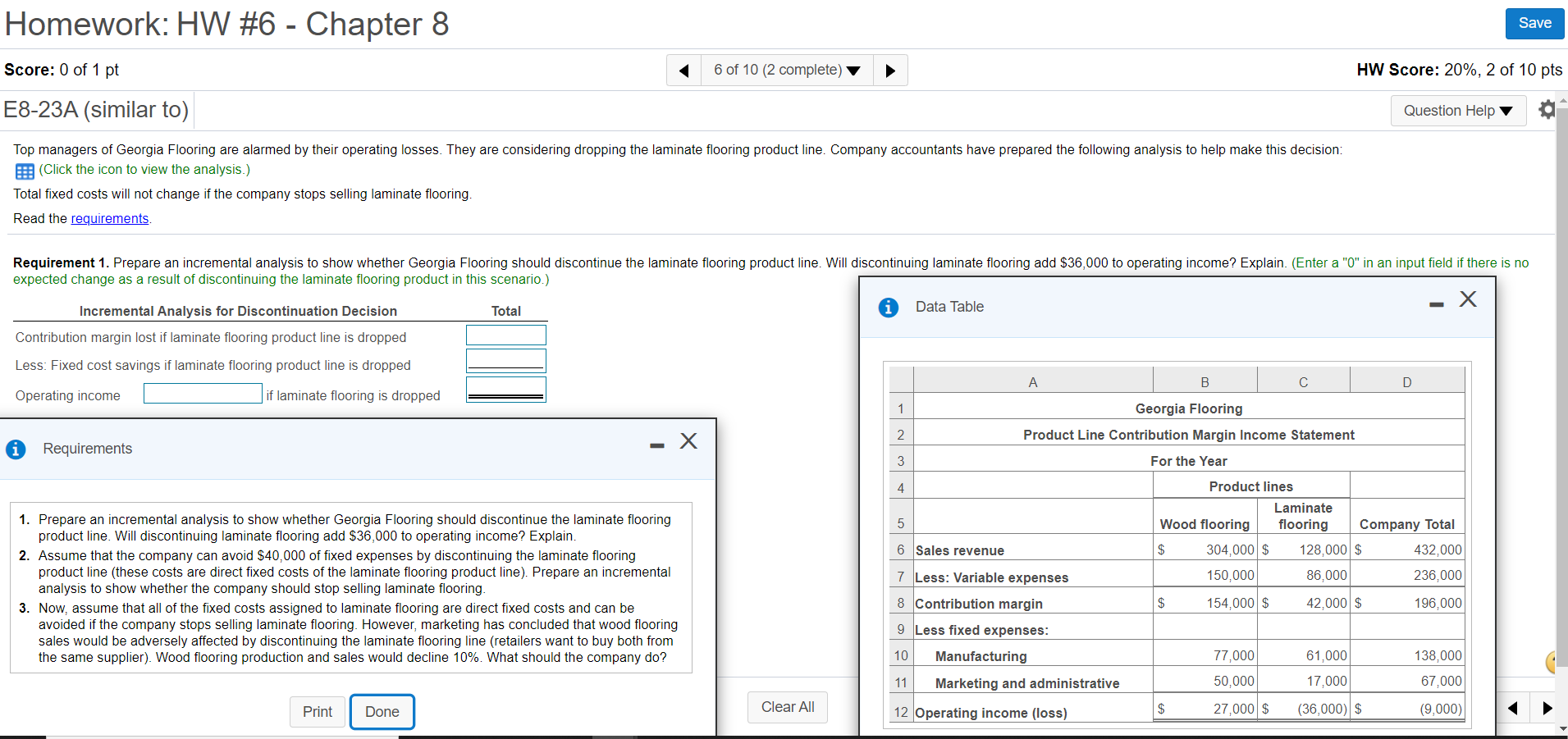1568x739 pixels.
Task: Click the E8-23A (similar to) title
Action: (x=96, y=109)
